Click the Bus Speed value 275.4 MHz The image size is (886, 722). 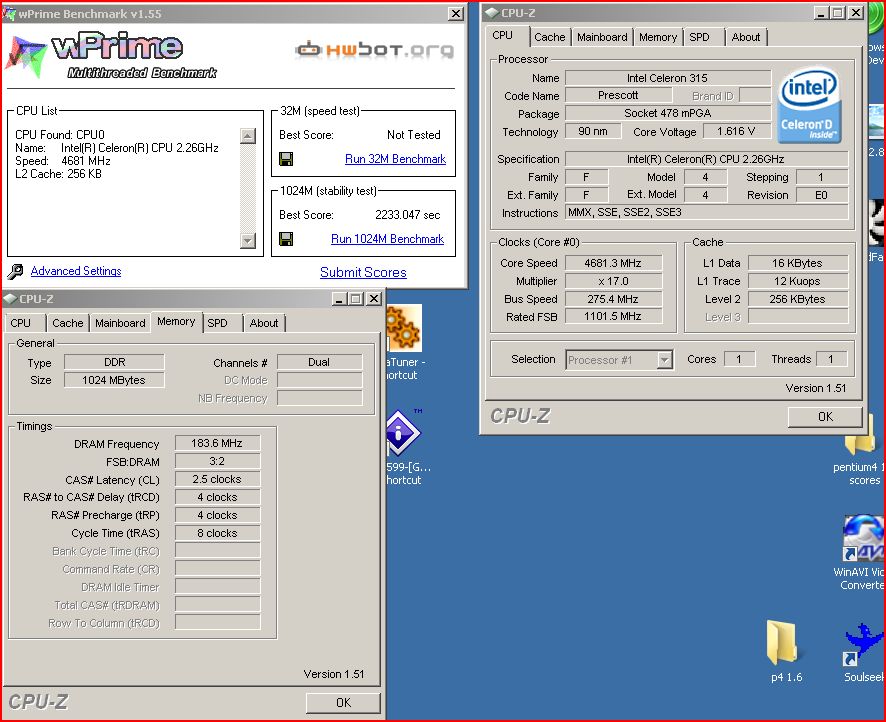click(614, 299)
